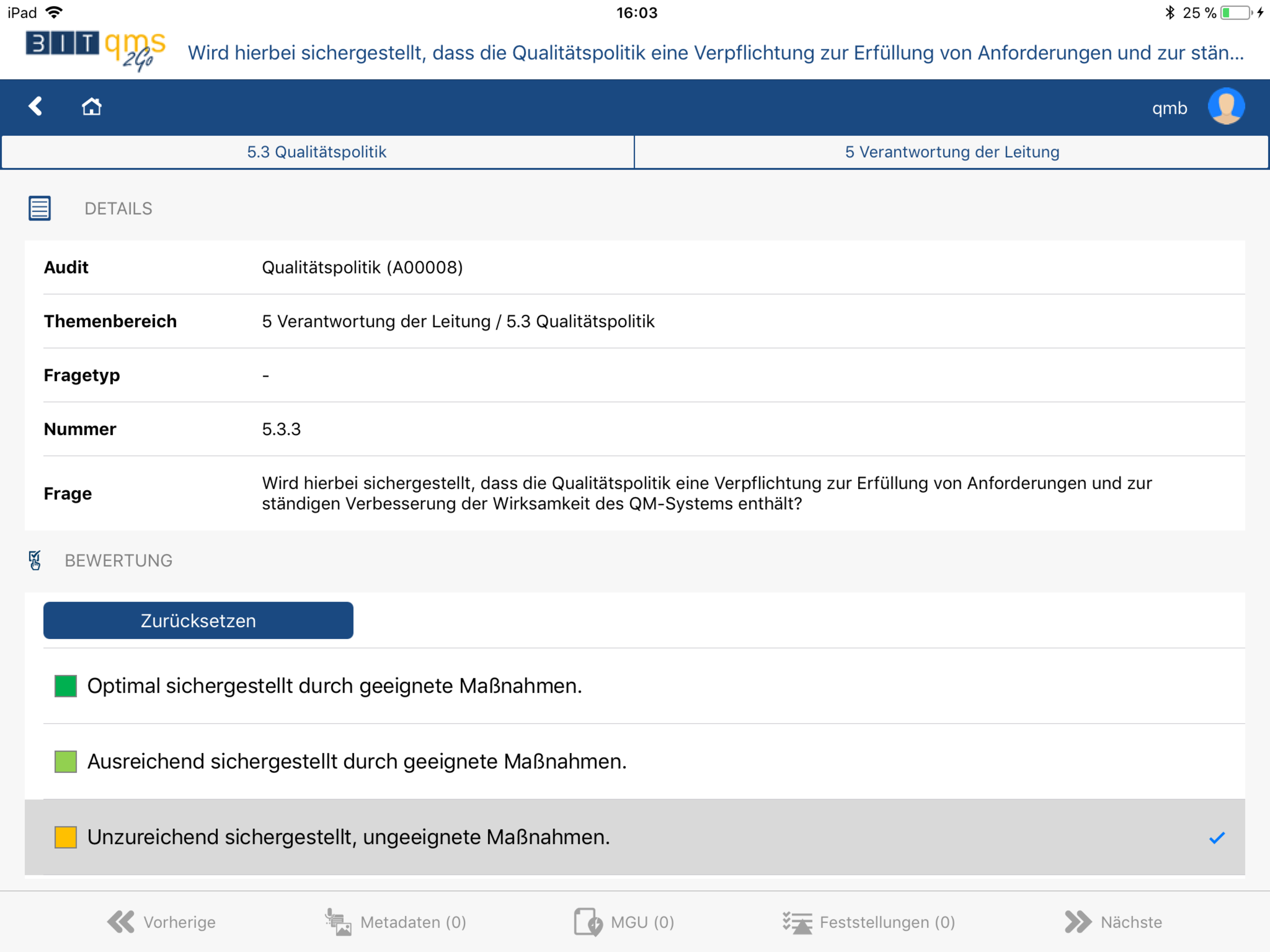Viewport: 1270px width, 952px height.
Task: Click the Details document icon
Action: (40, 208)
